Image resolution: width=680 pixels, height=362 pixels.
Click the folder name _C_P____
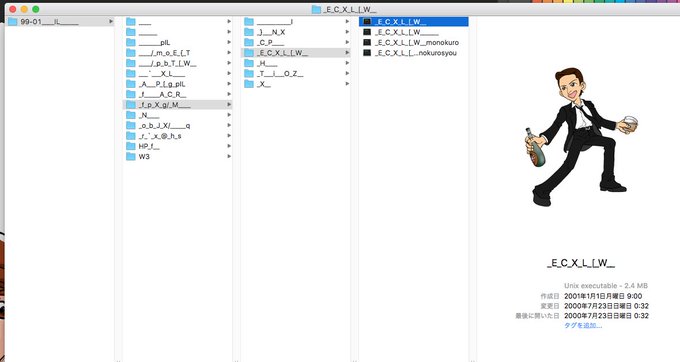[271, 42]
